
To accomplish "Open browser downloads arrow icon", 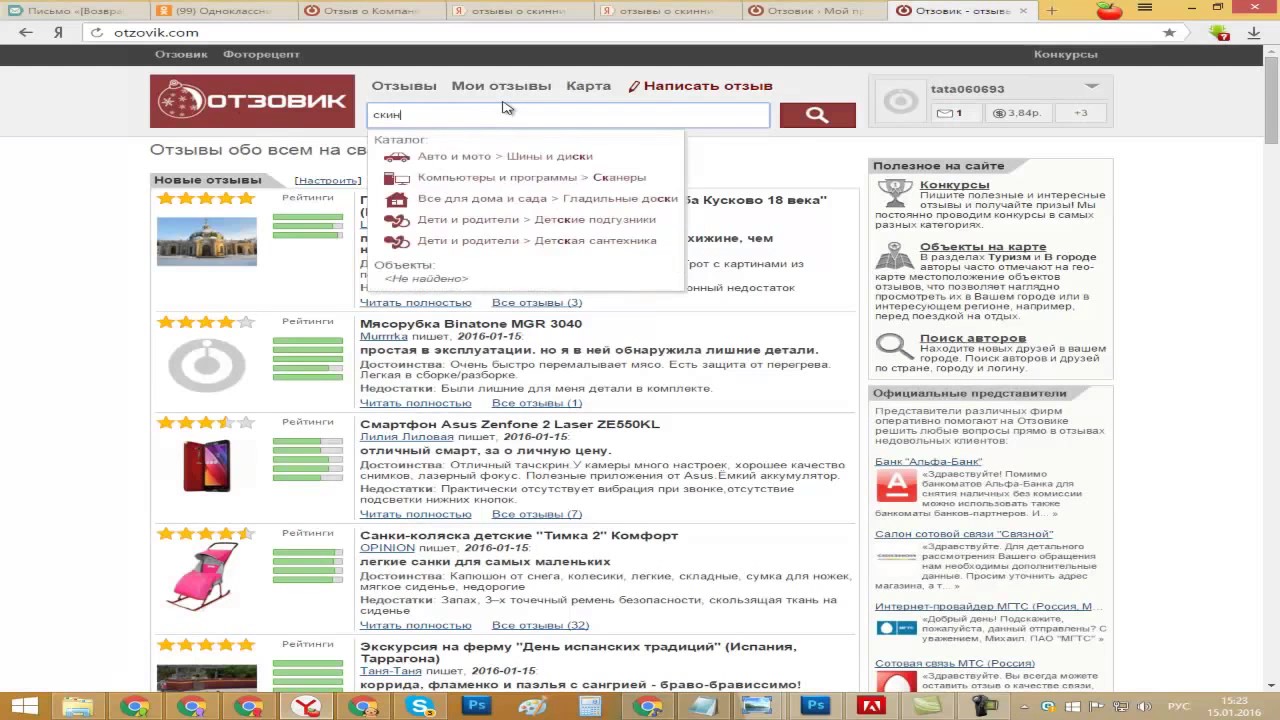I will pos(1254,32).
